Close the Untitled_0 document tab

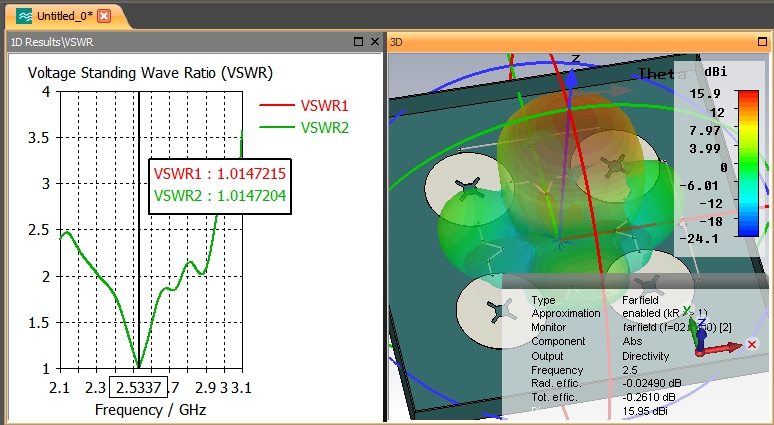[x=104, y=16]
